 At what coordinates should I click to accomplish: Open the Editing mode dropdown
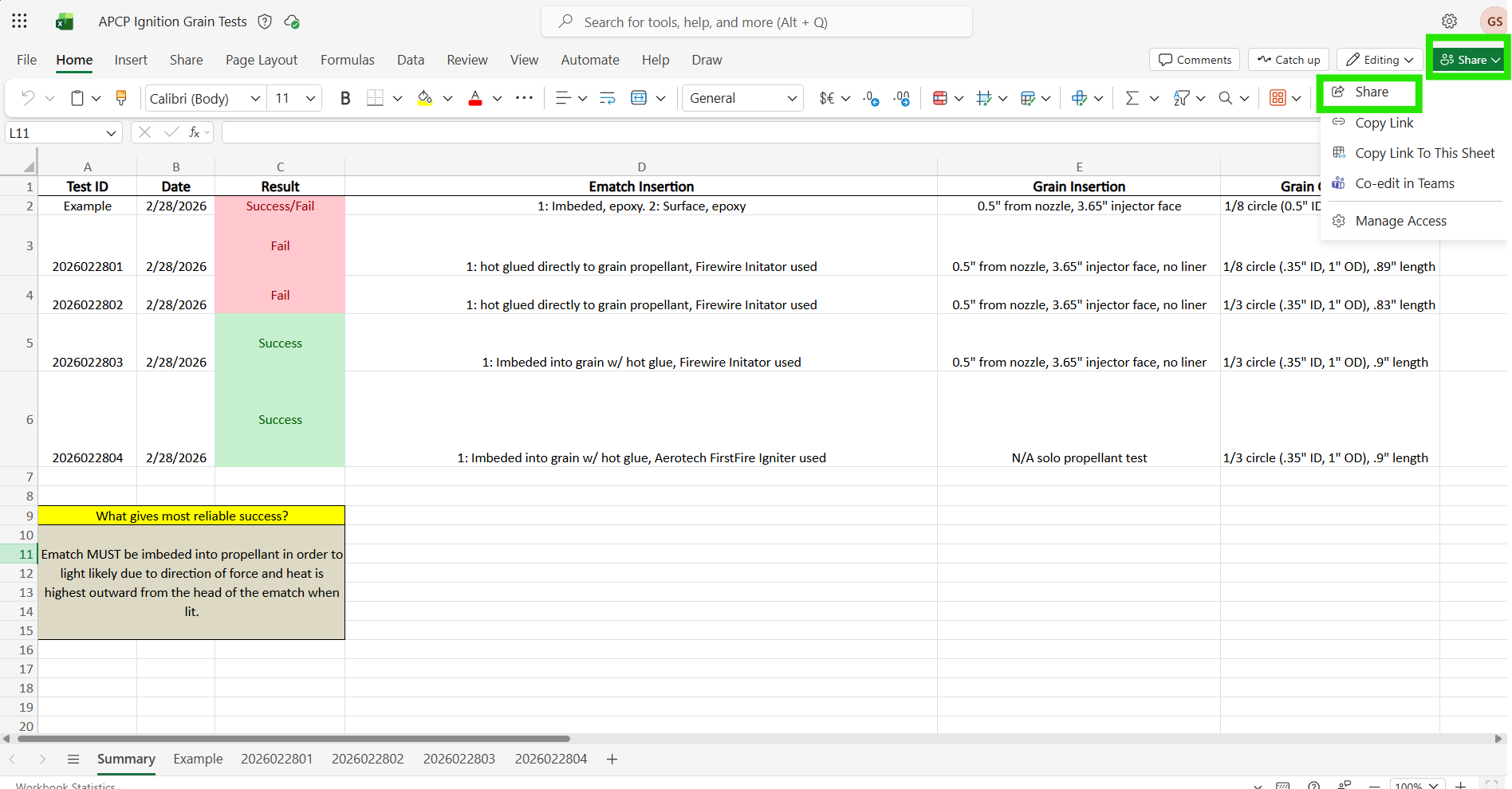(x=1380, y=60)
